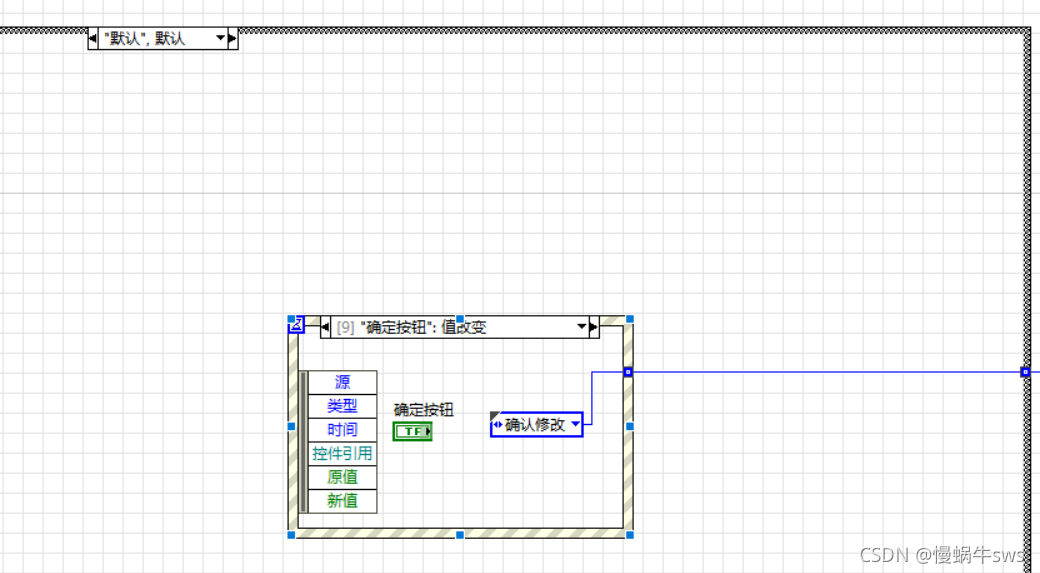The width and height of the screenshot is (1040, 573).
Task: Click the 确定按钮 boolean TF terminal
Action: tap(412, 431)
